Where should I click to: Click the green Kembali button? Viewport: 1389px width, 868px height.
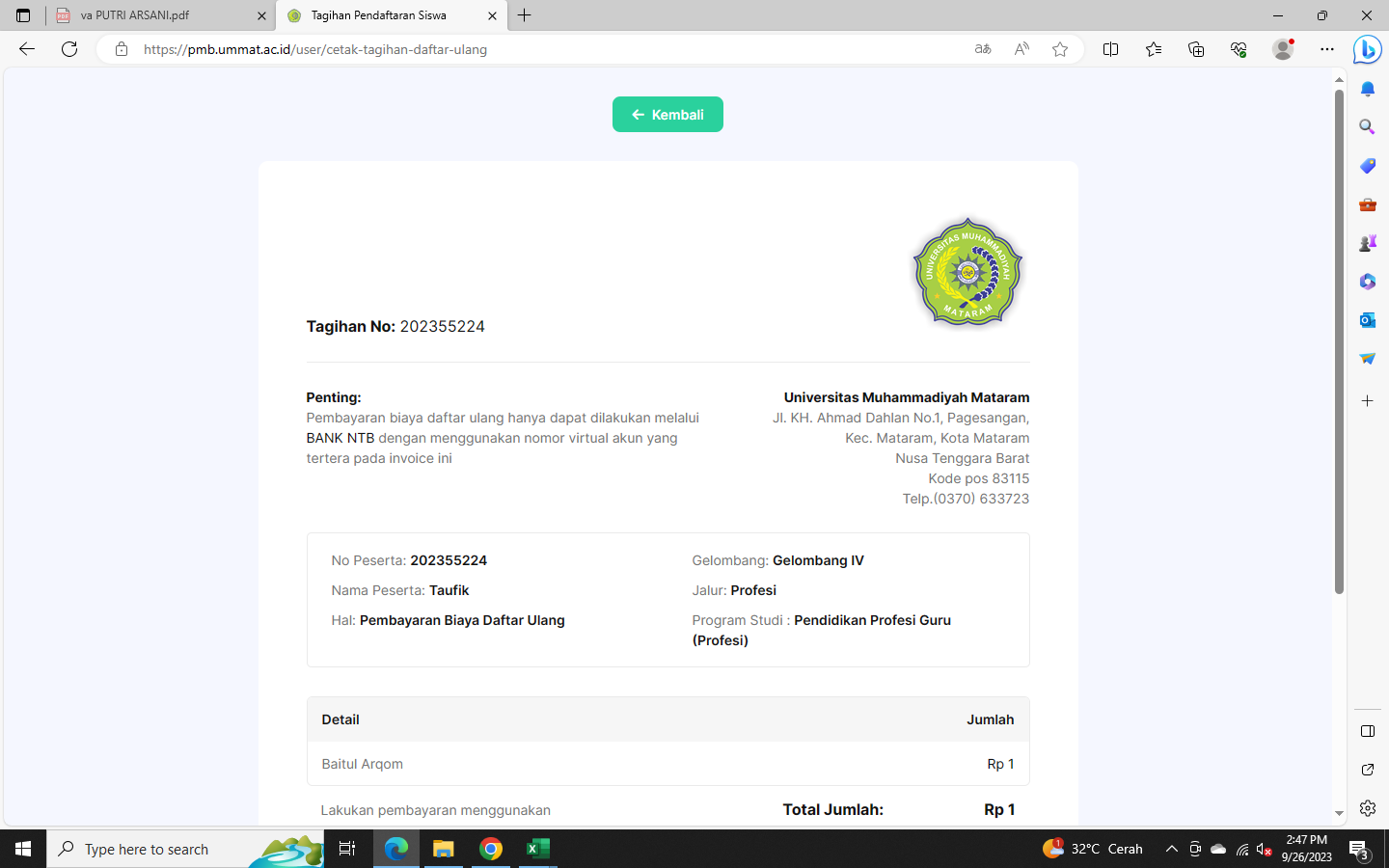pyautogui.click(x=667, y=115)
